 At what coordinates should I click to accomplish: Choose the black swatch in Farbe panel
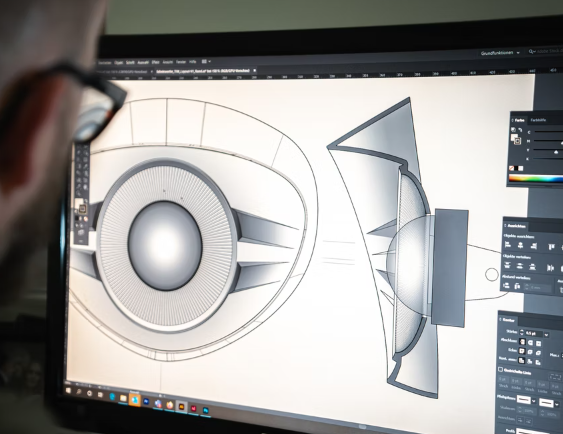click(516, 168)
